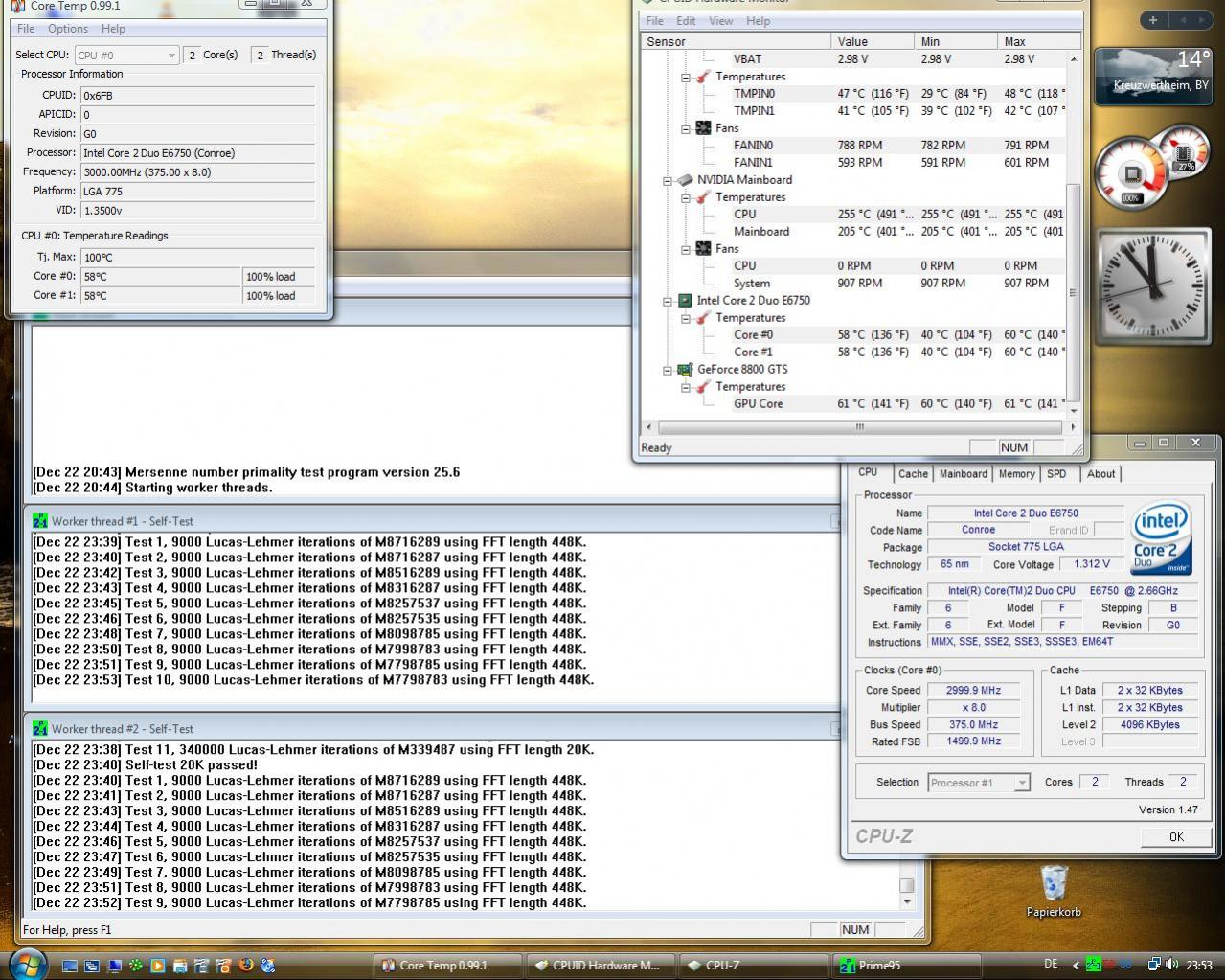1225x980 pixels.
Task: Open Help menu in Core Temp
Action: coord(113,29)
